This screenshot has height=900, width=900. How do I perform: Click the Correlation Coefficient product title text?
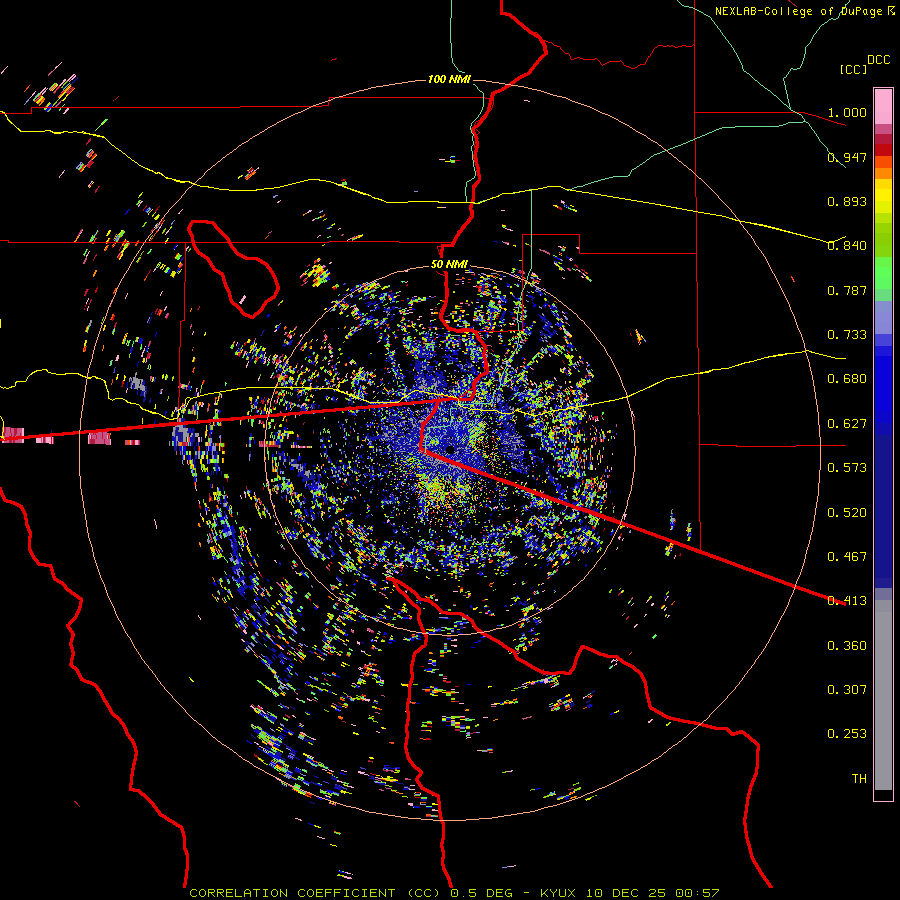pyautogui.click(x=292, y=893)
